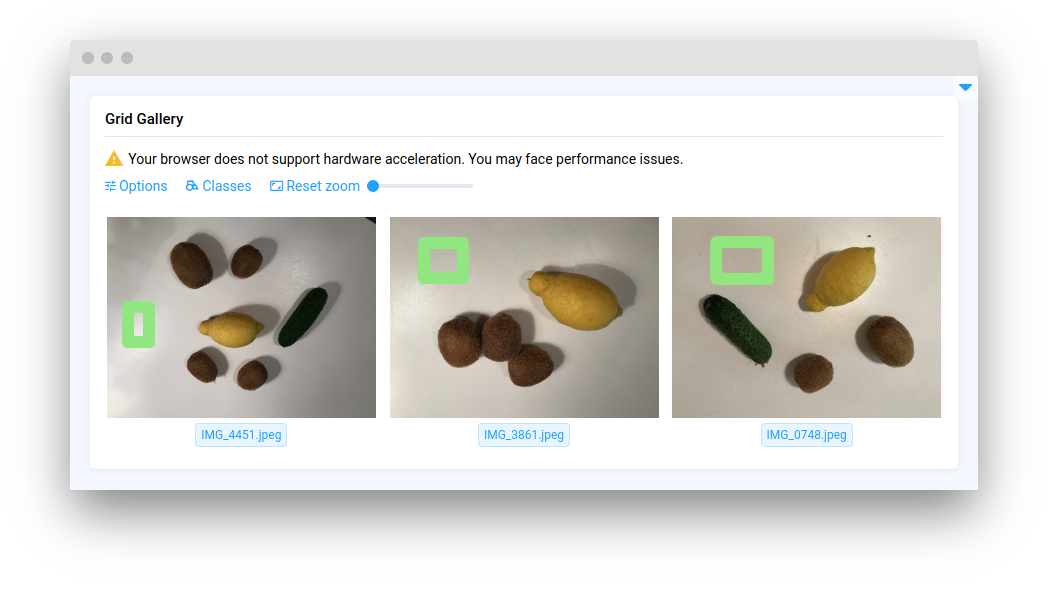Viewport: 1048px width, 590px height.
Task: Click the Reset zoom text
Action: pyautogui.click(x=323, y=186)
